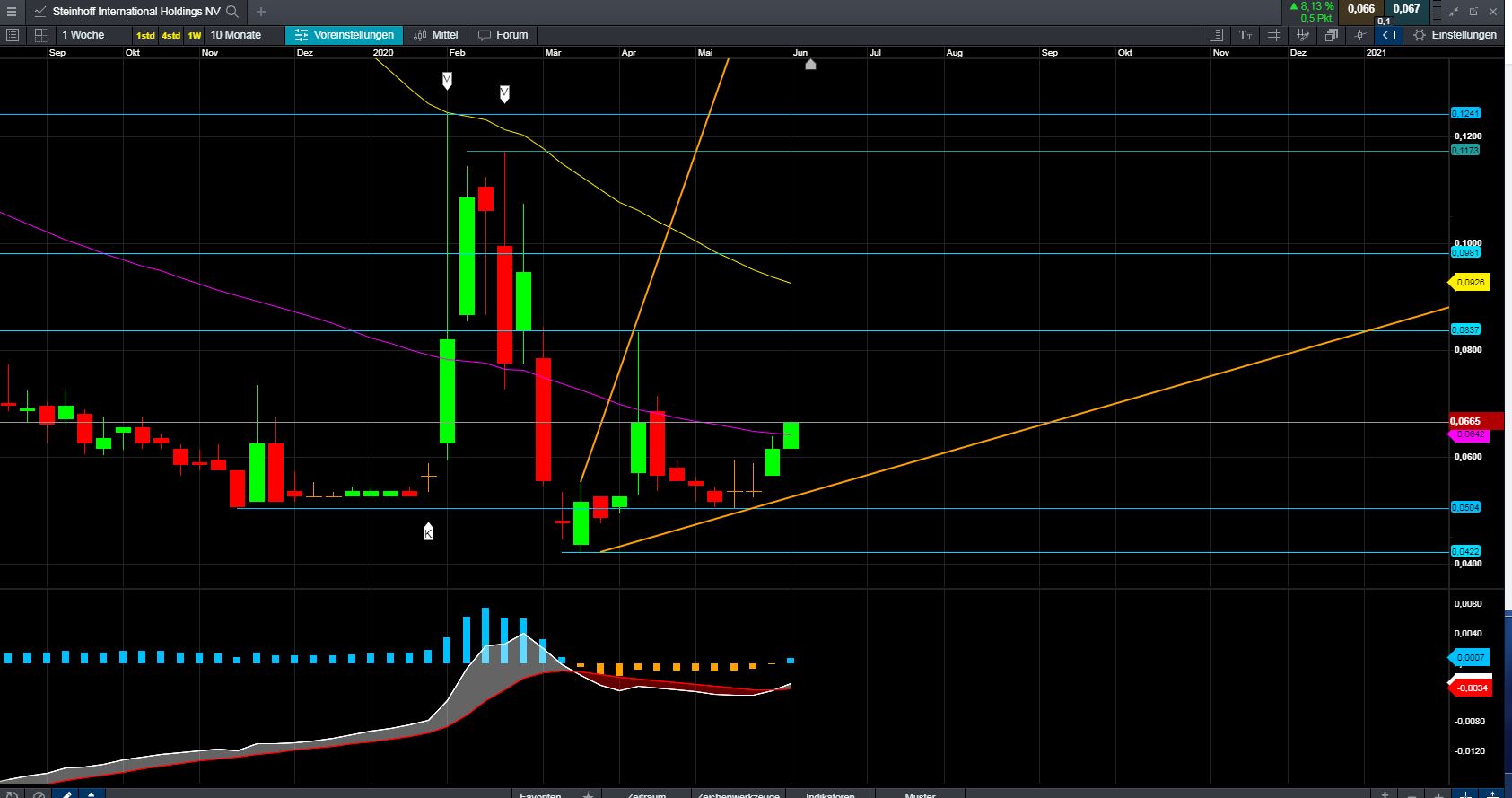1512x798 pixels.
Task: Click the red -0,0034 MACD value label
Action: (1470, 688)
